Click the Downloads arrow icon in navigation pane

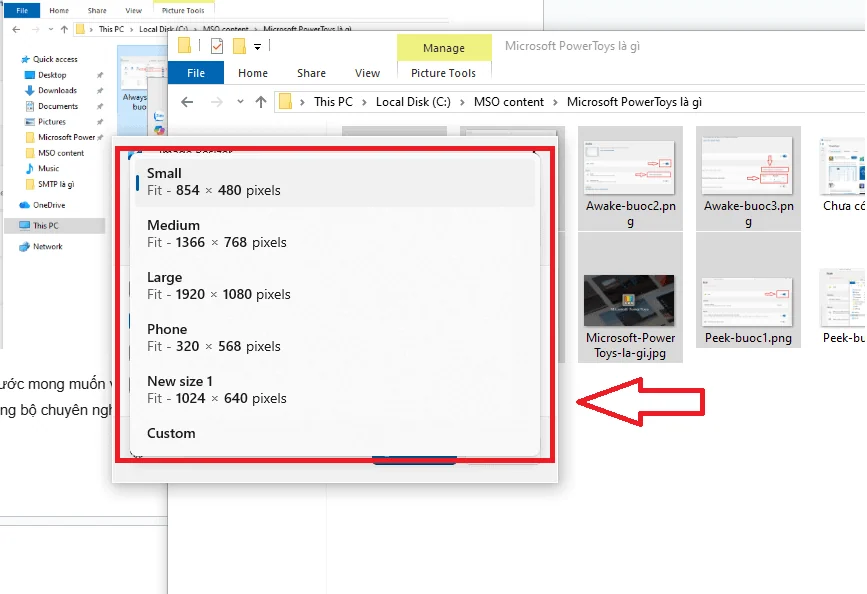[x=30, y=90]
